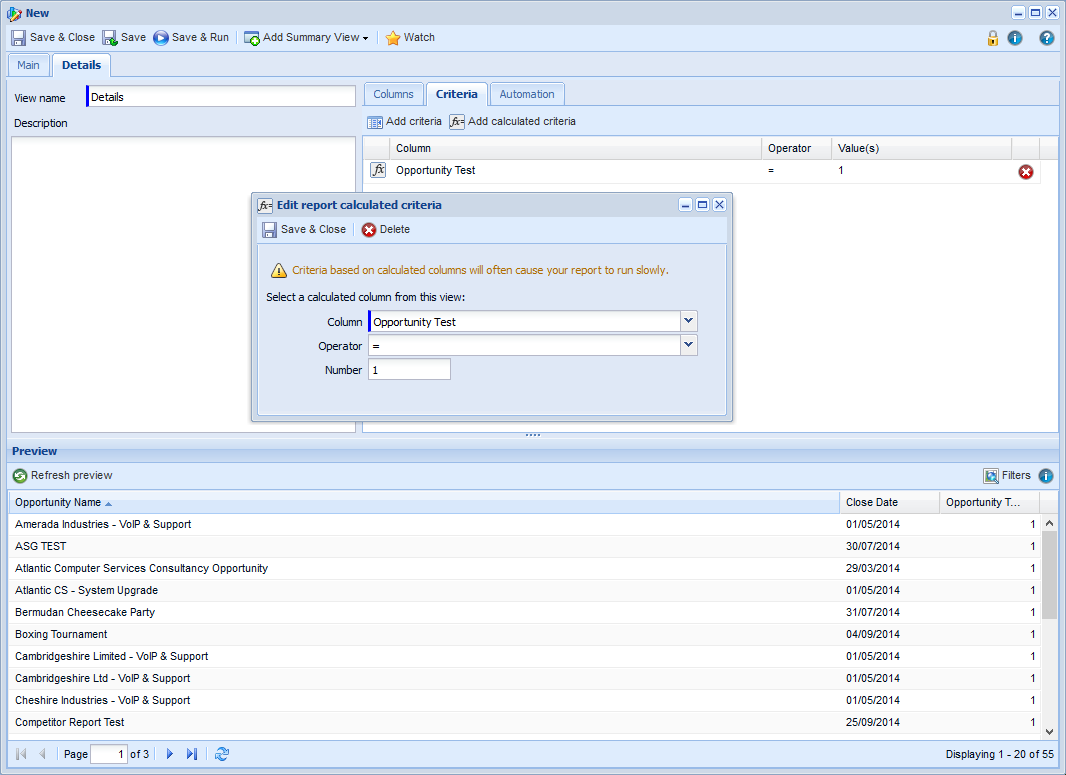Image resolution: width=1066 pixels, height=775 pixels.
Task: Click the Filters icon in preview
Action: 991,476
